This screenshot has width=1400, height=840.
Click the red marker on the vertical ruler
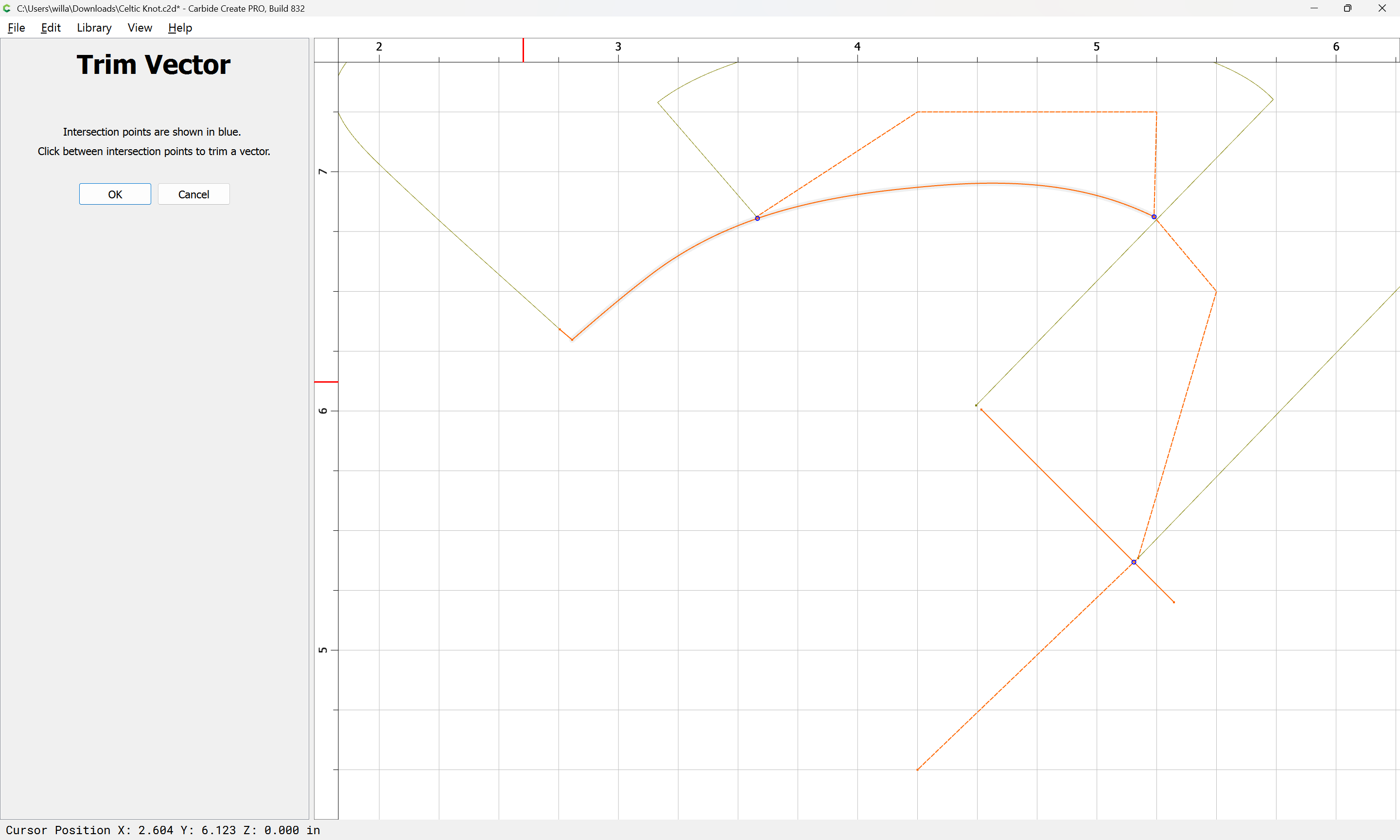(x=326, y=382)
